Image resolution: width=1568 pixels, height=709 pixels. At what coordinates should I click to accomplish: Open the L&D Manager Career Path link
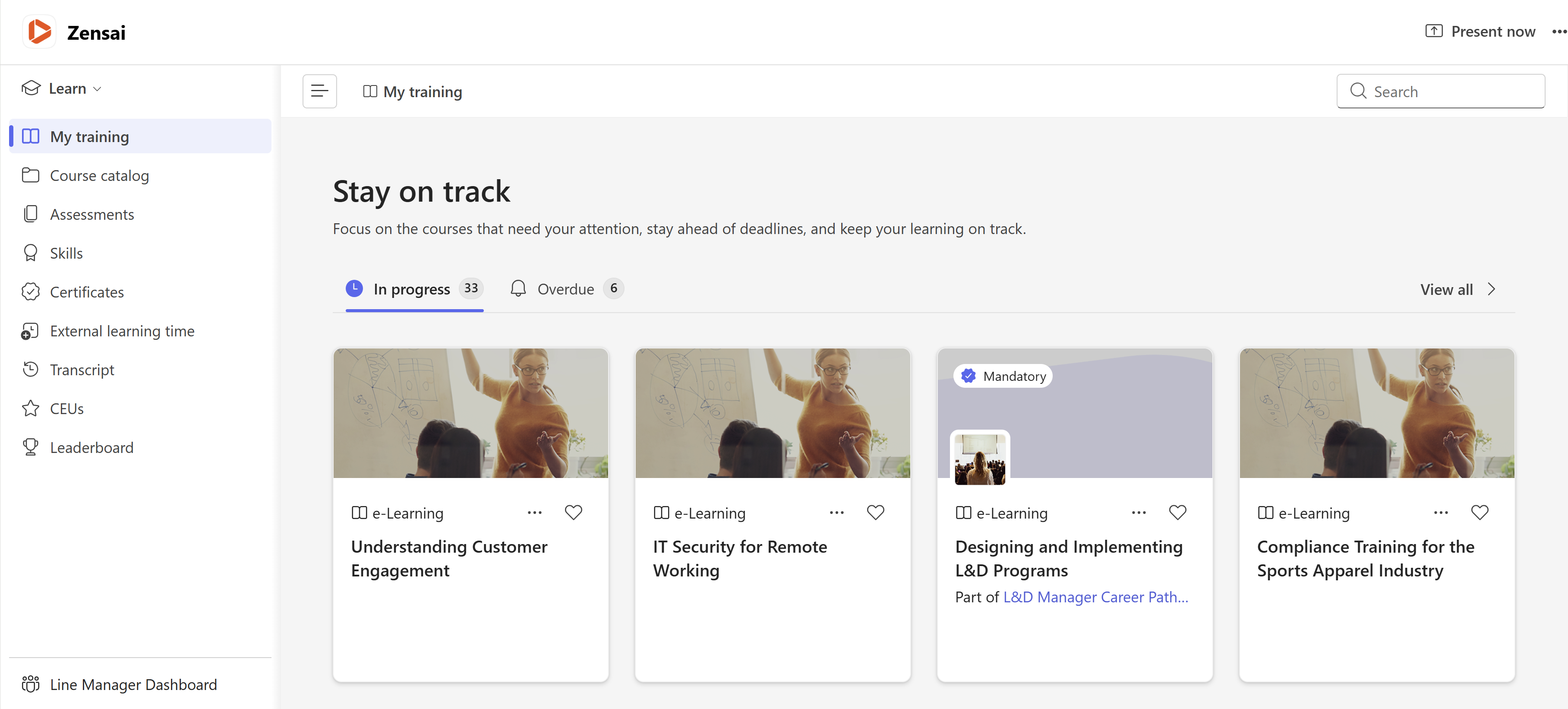click(x=1096, y=597)
